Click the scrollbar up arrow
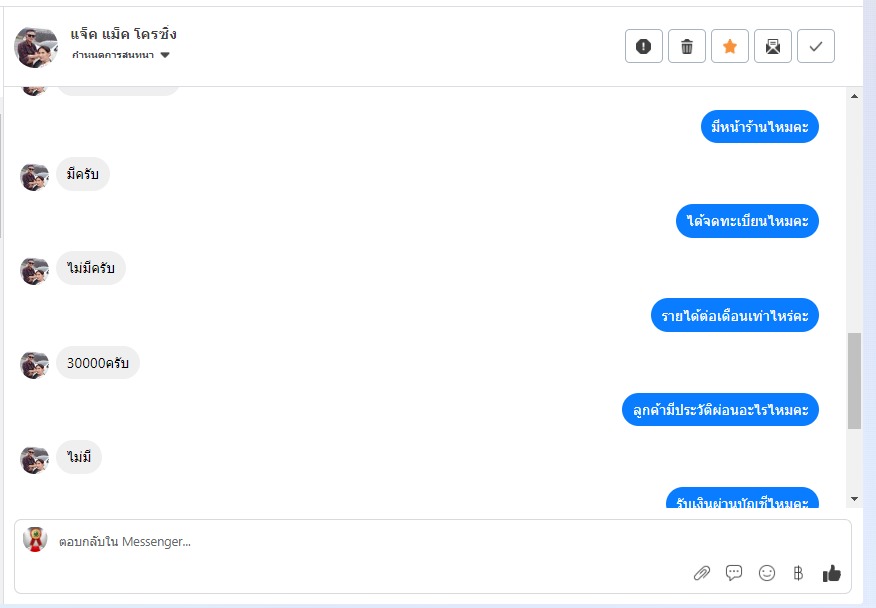 [x=854, y=96]
